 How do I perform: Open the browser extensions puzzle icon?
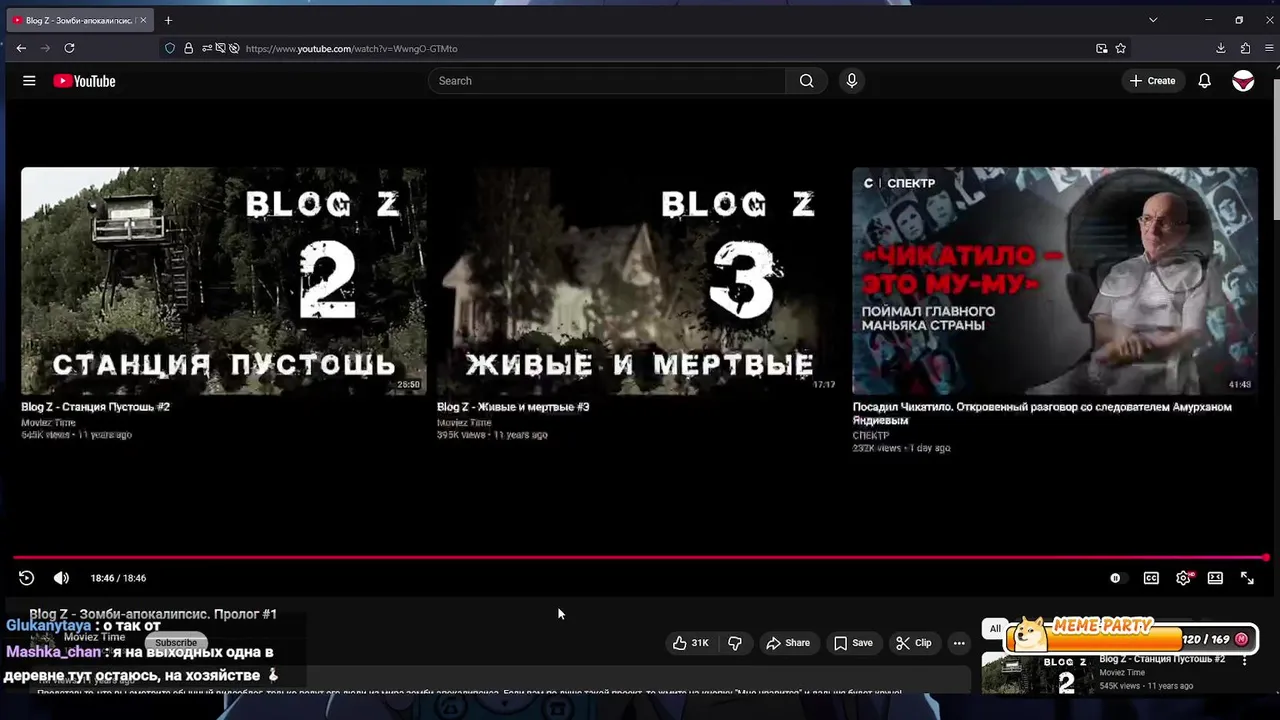[1245, 48]
